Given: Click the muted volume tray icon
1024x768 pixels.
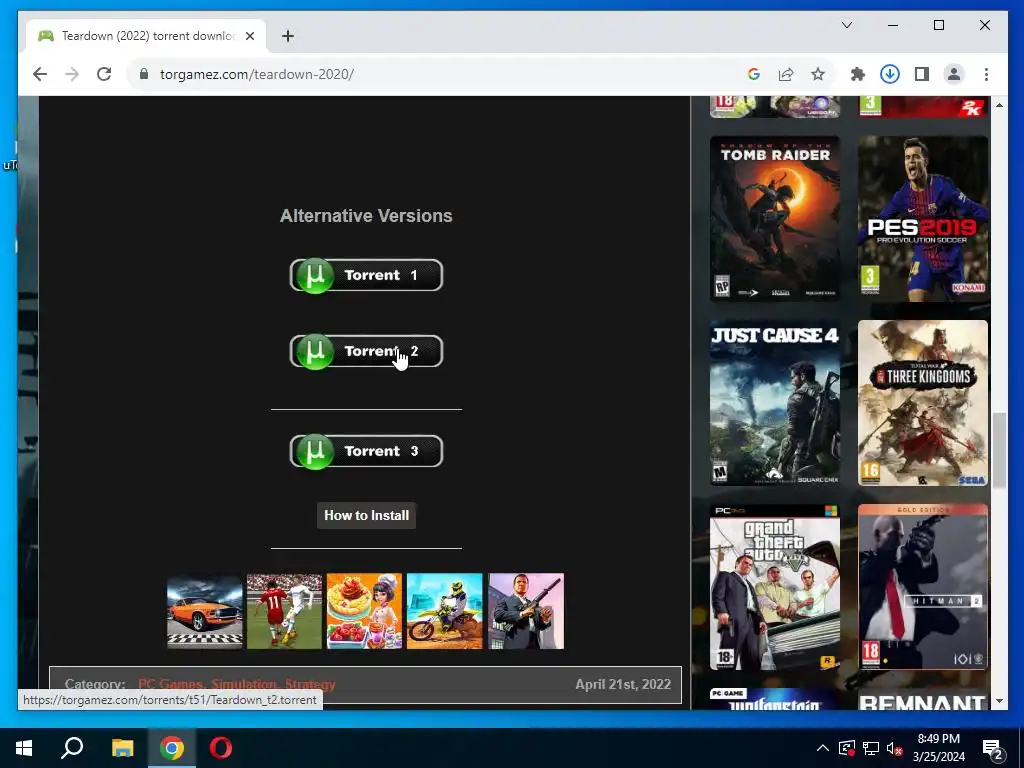Looking at the screenshot, I should 894,748.
